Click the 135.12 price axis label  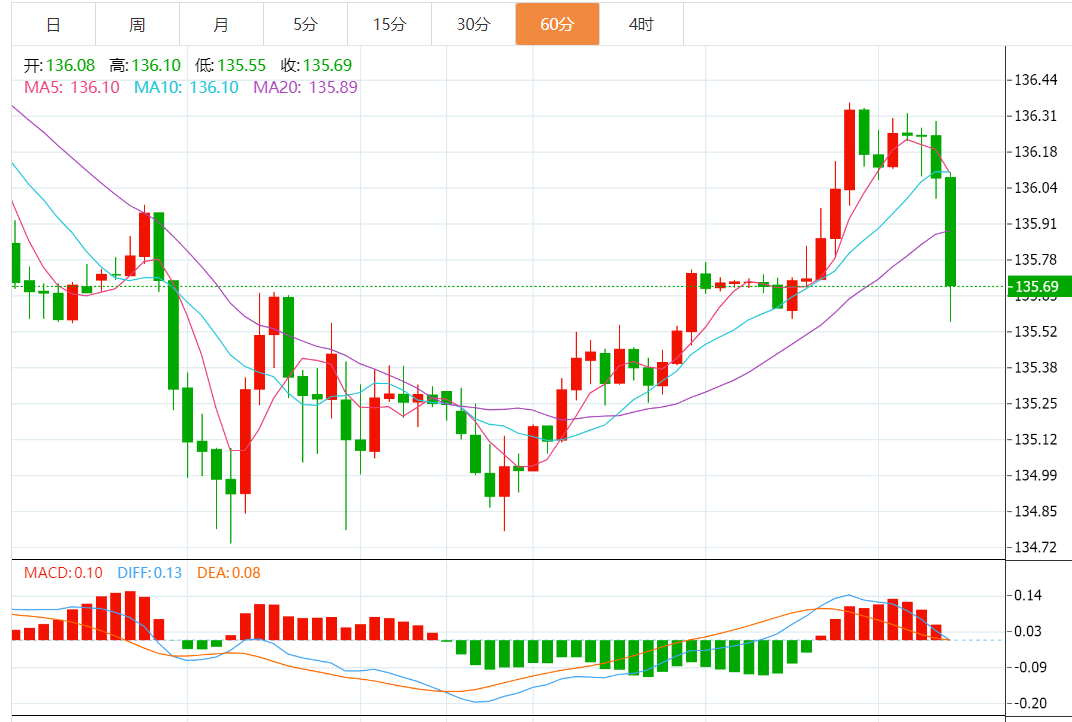(1036, 440)
